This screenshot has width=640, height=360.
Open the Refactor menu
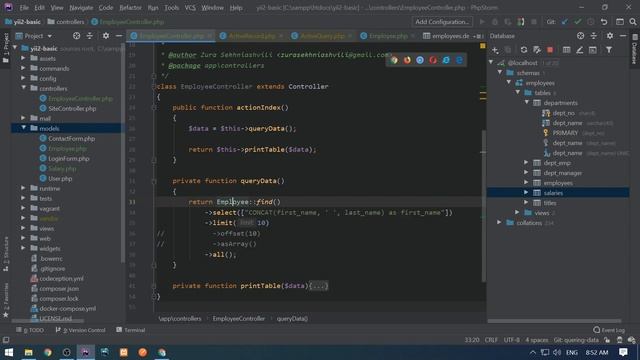coord(130,7)
